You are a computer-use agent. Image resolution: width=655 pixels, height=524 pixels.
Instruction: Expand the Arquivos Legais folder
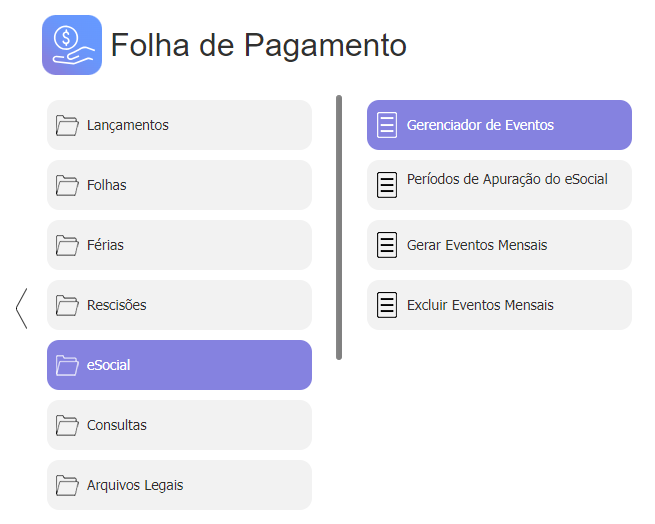[x=179, y=485]
